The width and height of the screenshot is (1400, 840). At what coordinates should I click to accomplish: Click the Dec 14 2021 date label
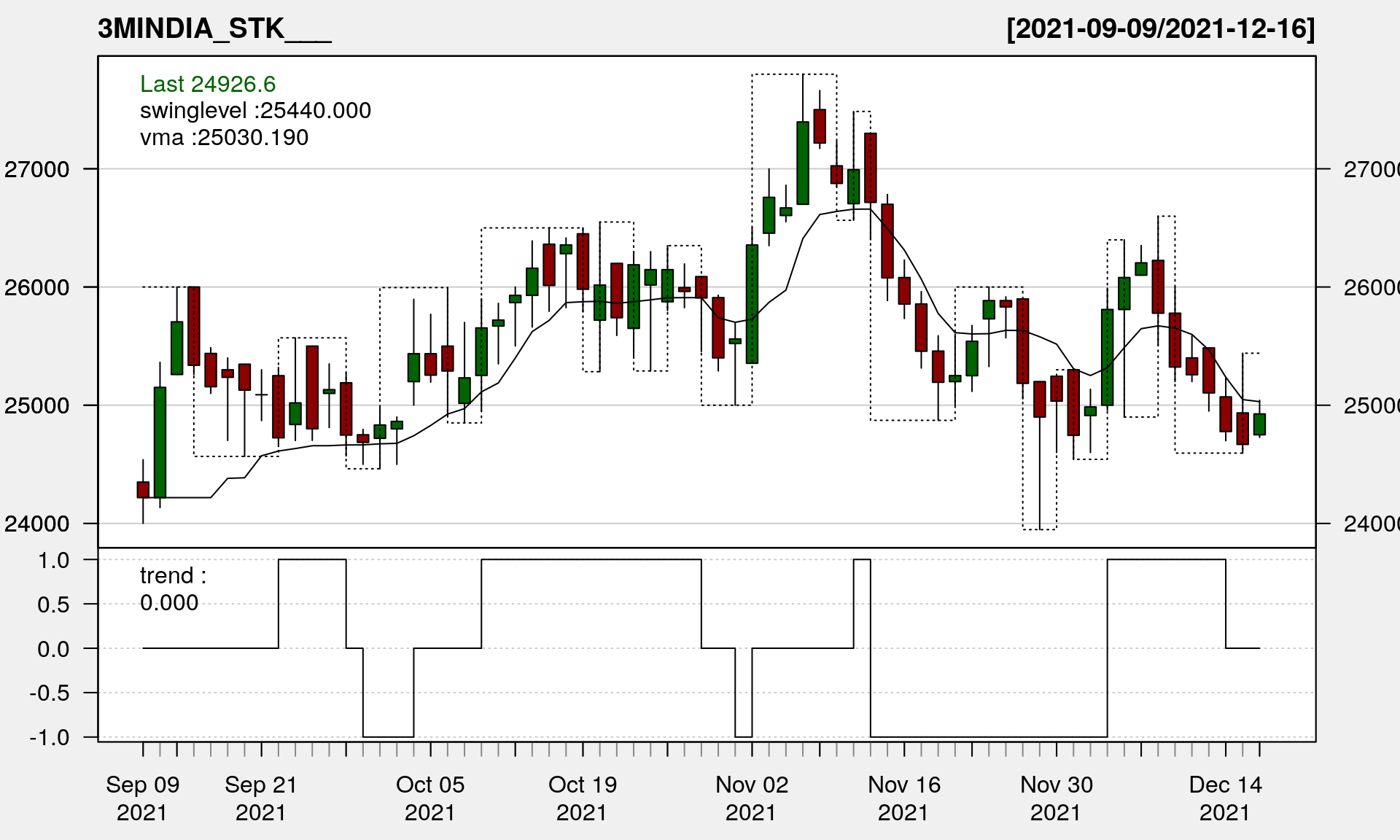click(x=1225, y=798)
